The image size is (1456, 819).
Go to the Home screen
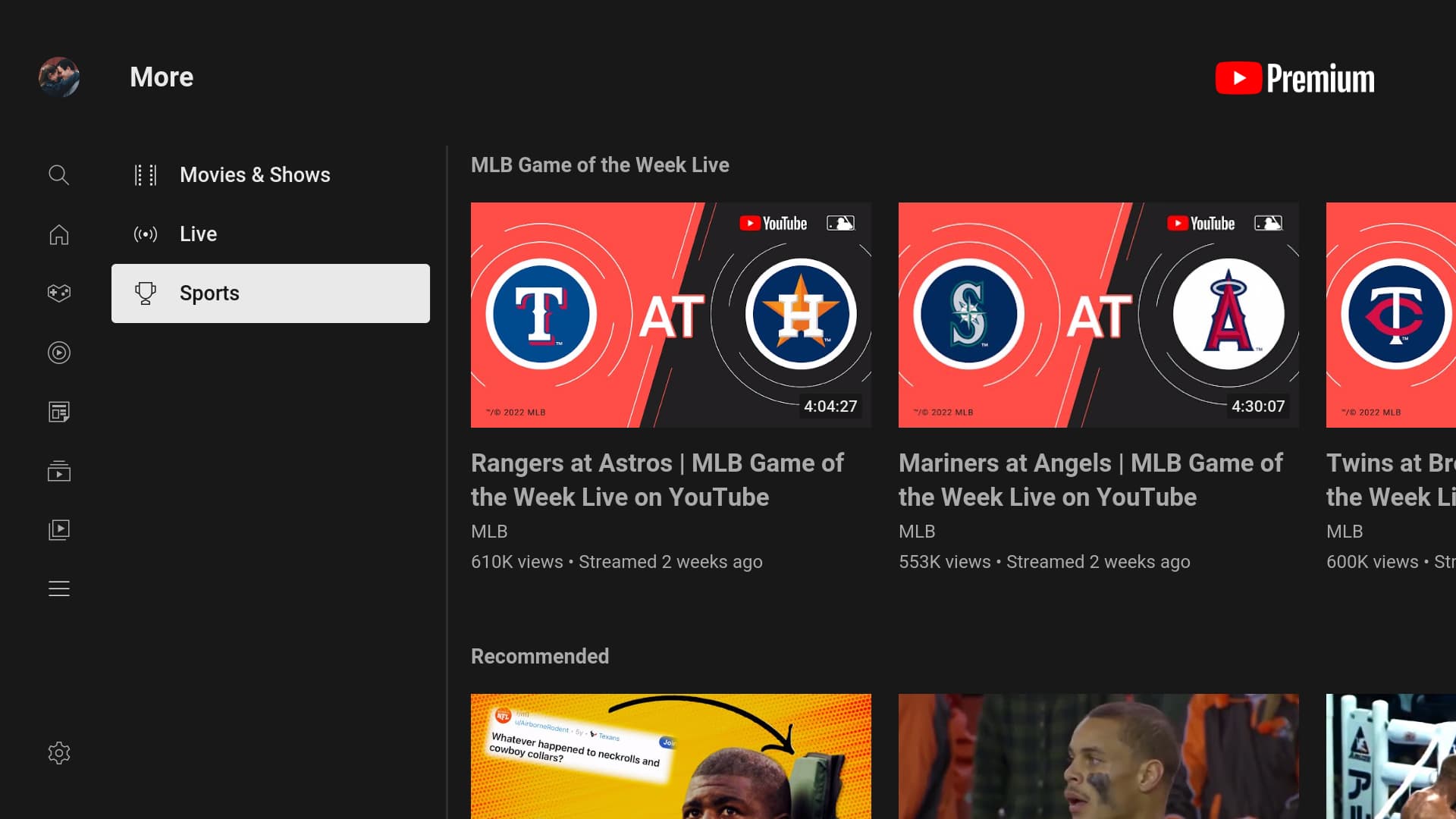click(58, 234)
